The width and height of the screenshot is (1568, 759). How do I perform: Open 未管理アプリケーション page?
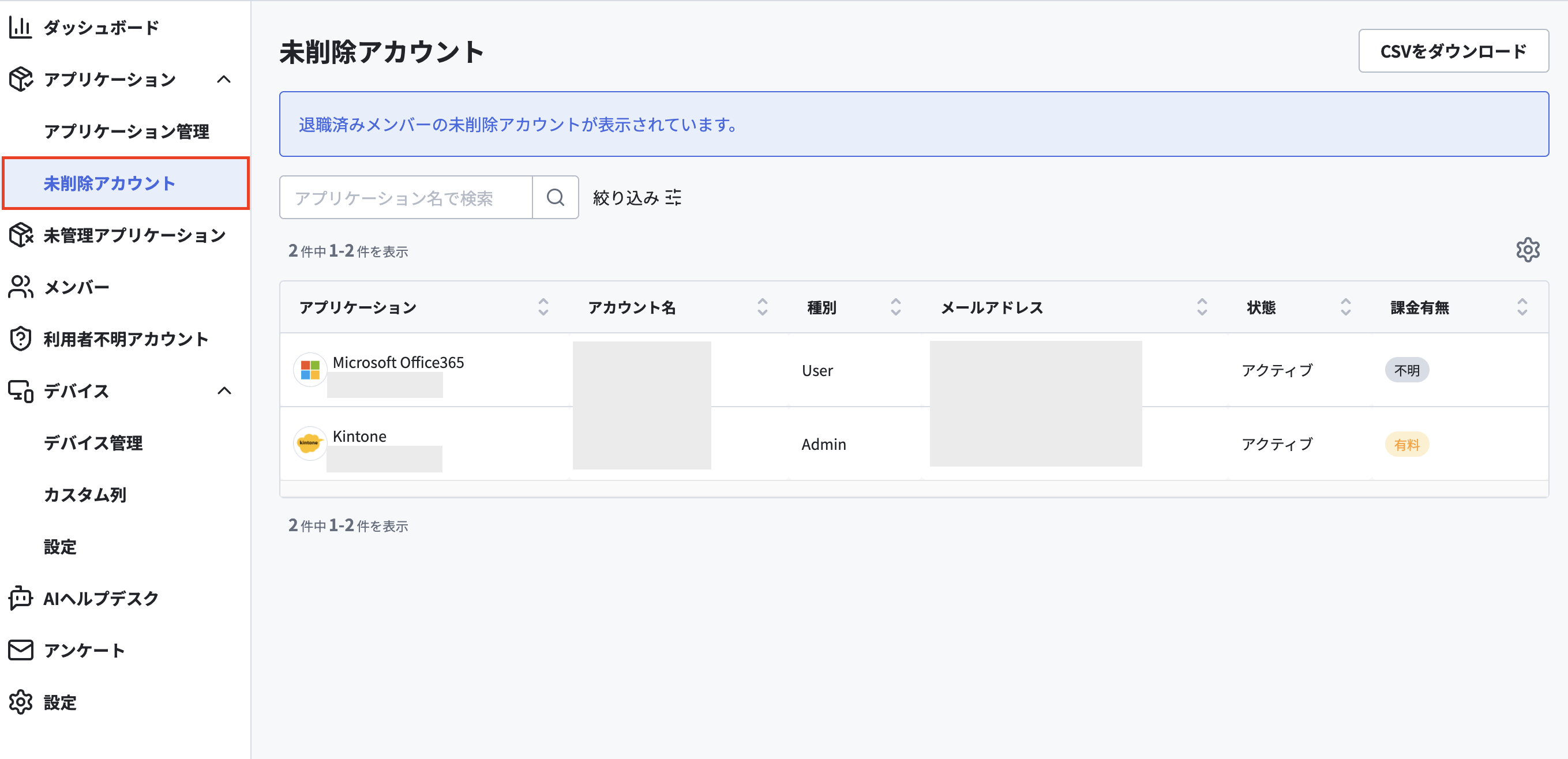(x=134, y=235)
